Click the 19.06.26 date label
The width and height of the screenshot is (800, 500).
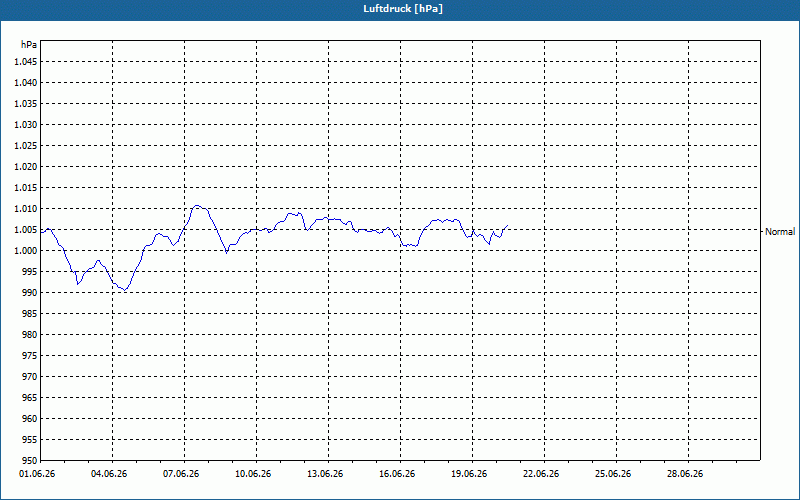coord(469,474)
